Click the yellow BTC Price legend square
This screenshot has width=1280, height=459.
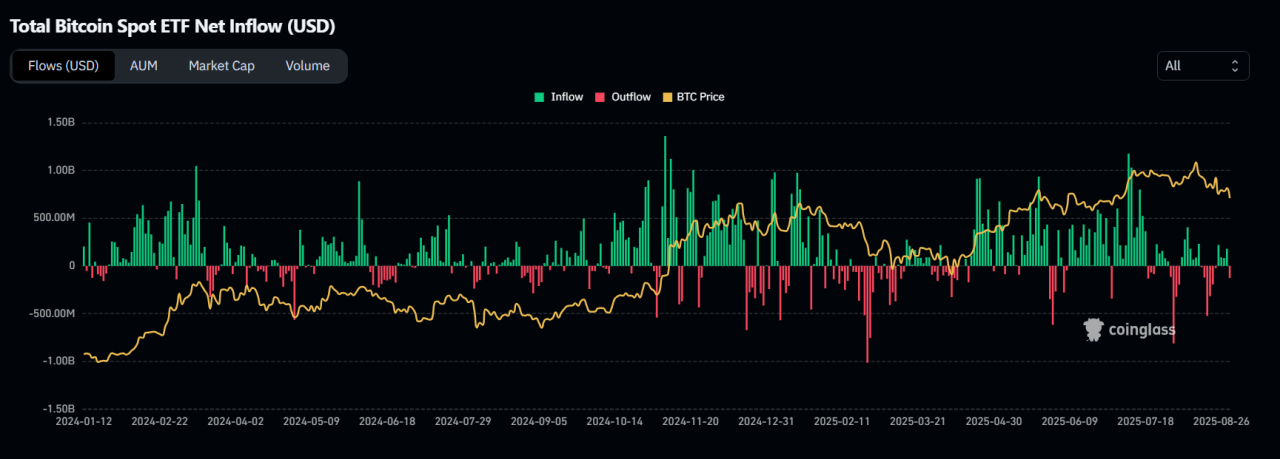[671, 97]
